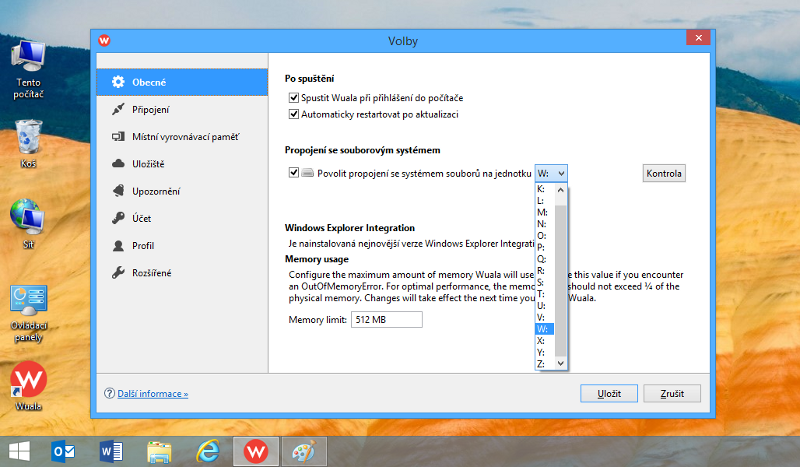The width and height of the screenshot is (800, 467).
Task: Open the Další informace link
Action: point(153,394)
